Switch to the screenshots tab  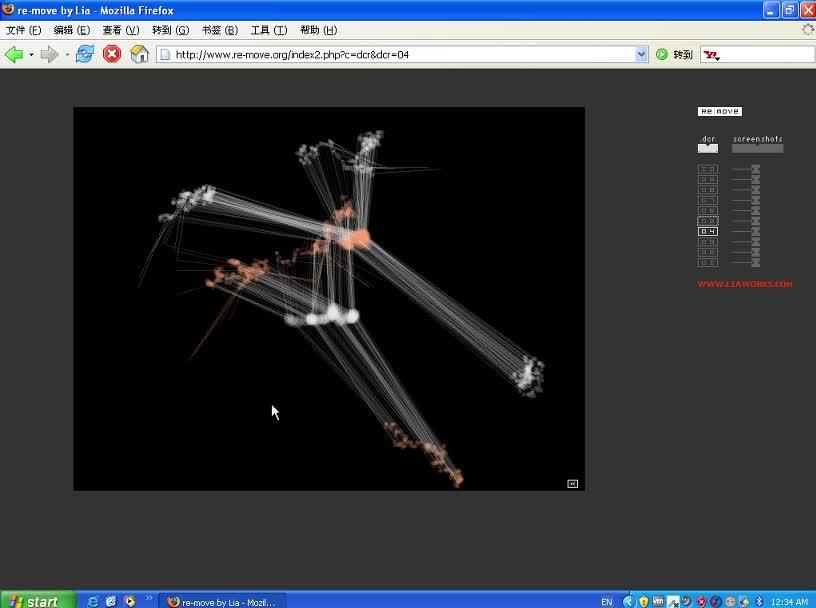pos(758,144)
